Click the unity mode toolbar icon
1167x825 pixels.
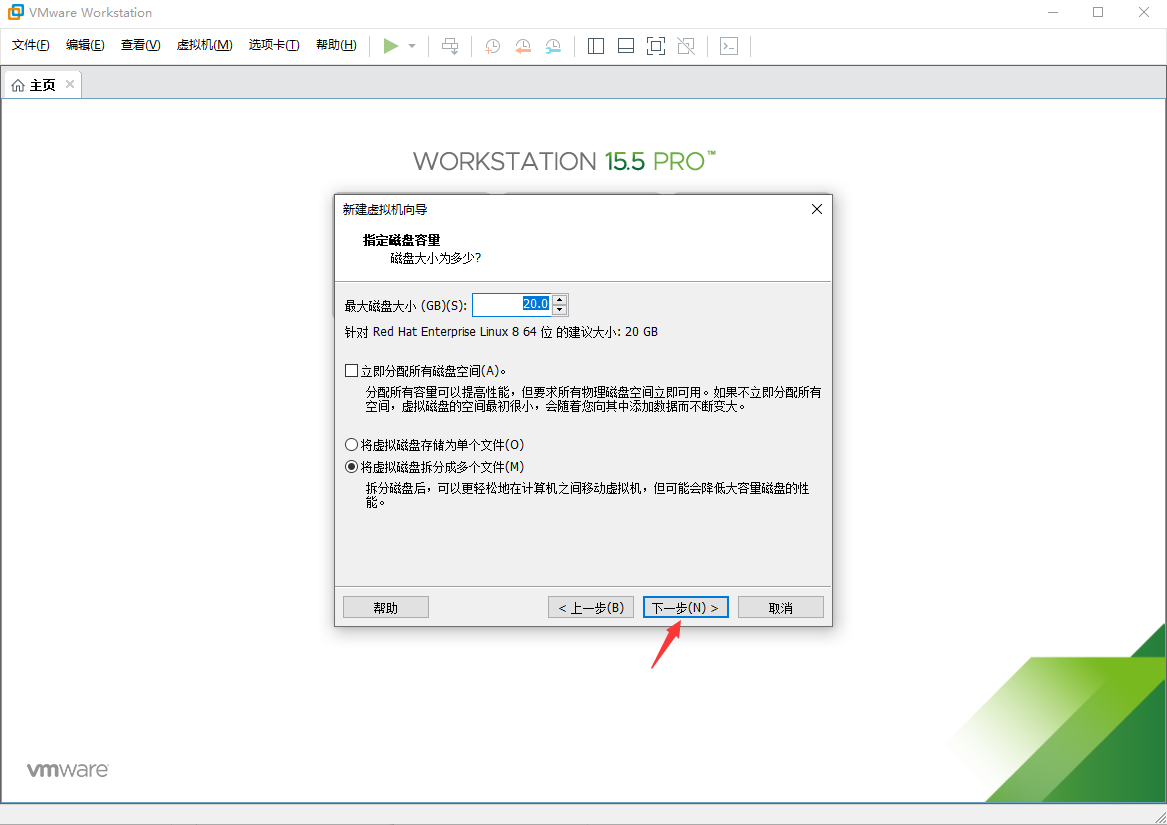click(686, 46)
